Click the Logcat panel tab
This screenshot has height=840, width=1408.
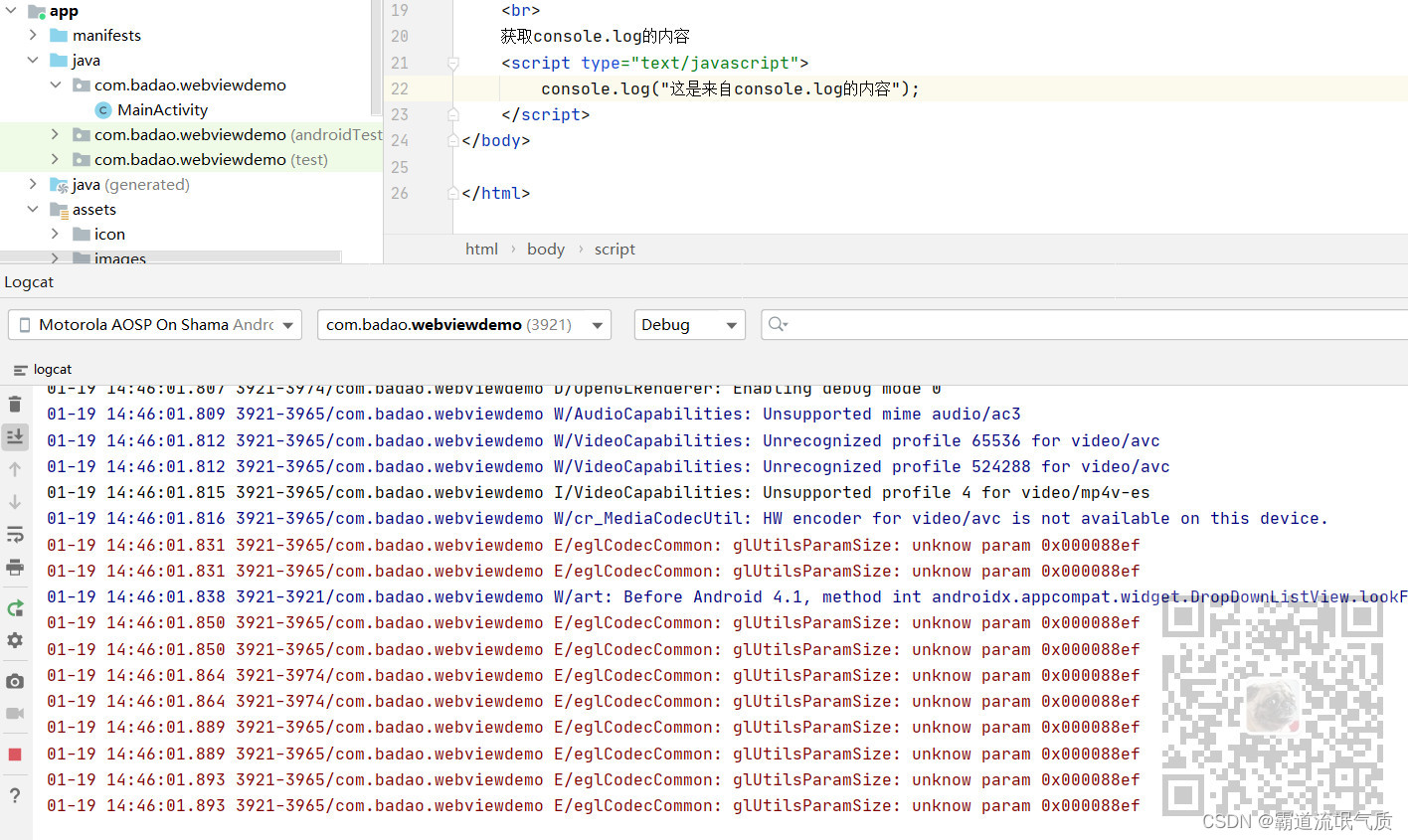click(x=28, y=281)
